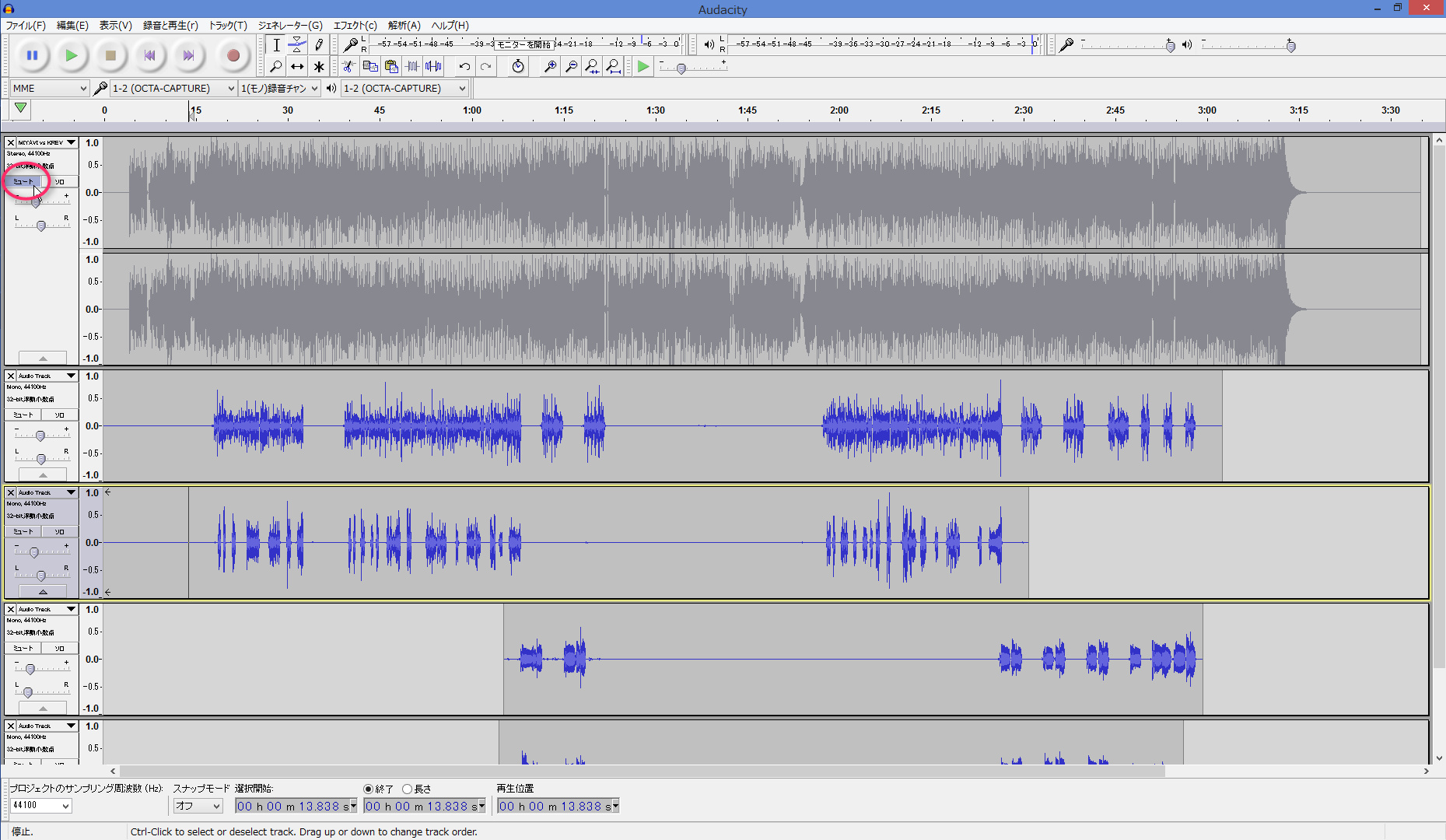Skip to the start of the project

(149, 55)
